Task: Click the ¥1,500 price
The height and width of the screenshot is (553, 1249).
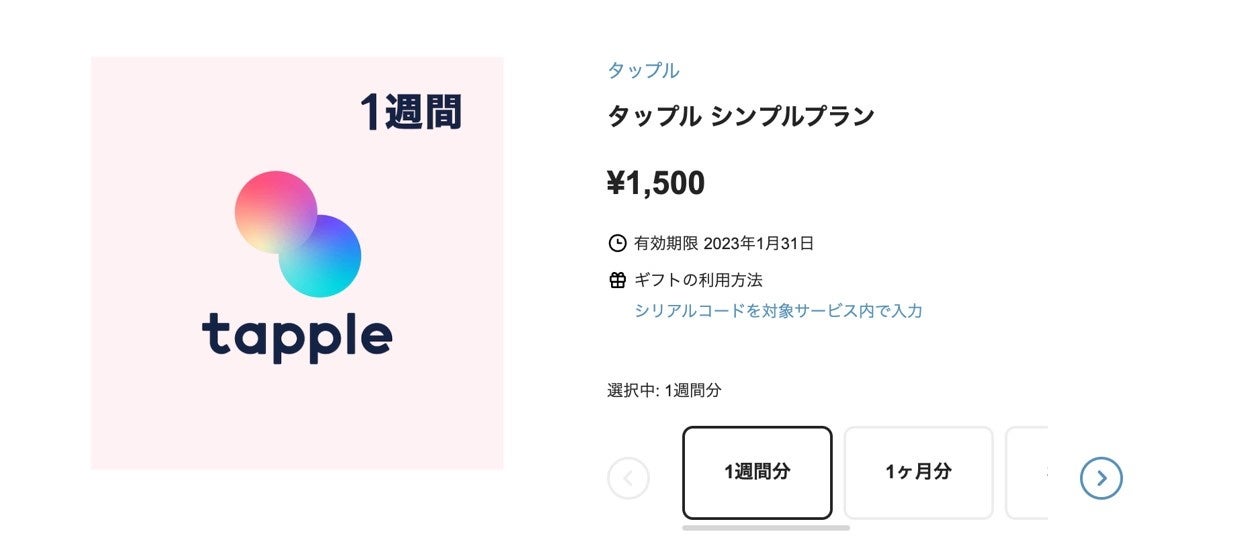Action: (x=655, y=183)
